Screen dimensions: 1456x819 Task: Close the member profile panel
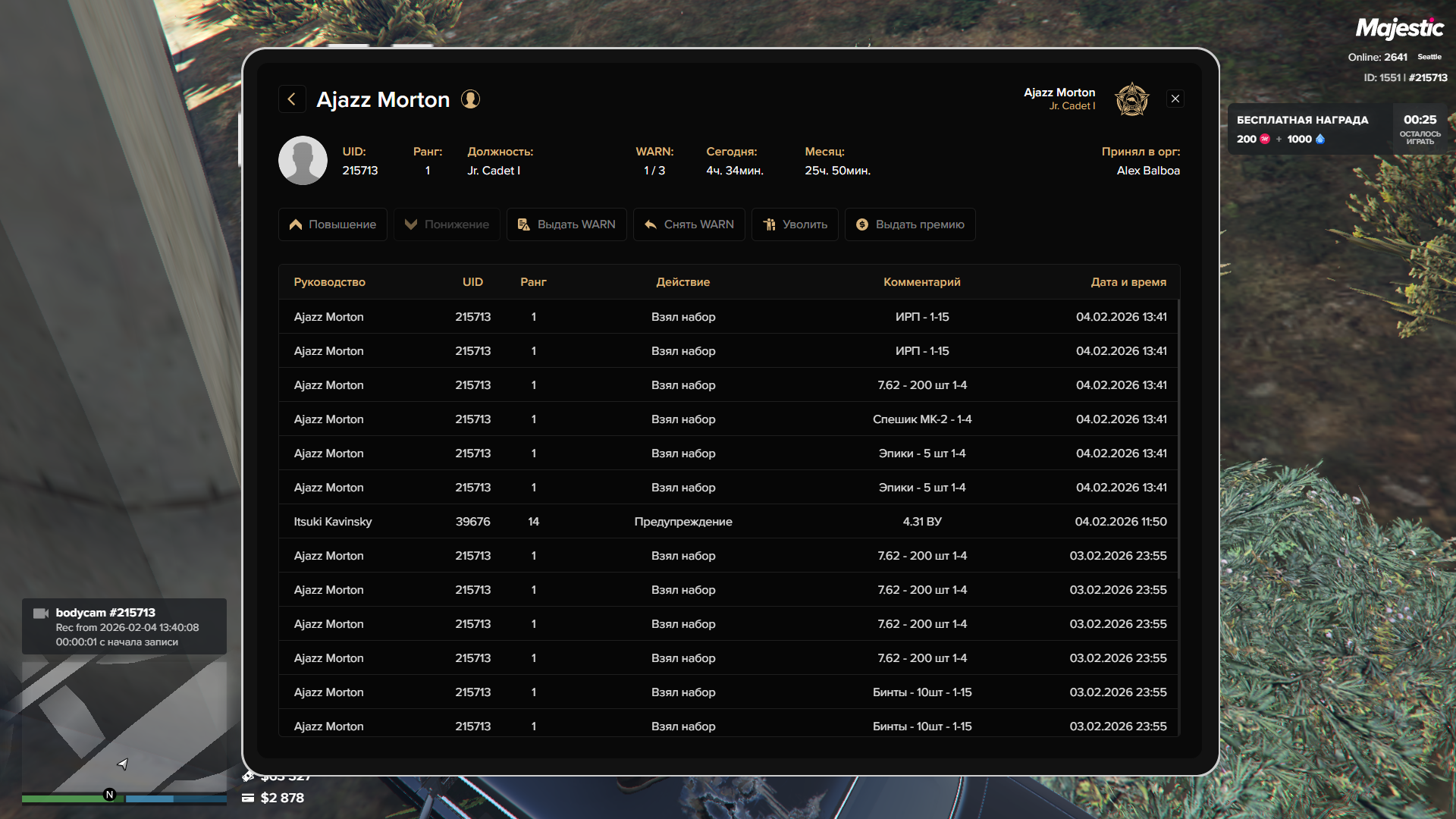coord(1175,99)
